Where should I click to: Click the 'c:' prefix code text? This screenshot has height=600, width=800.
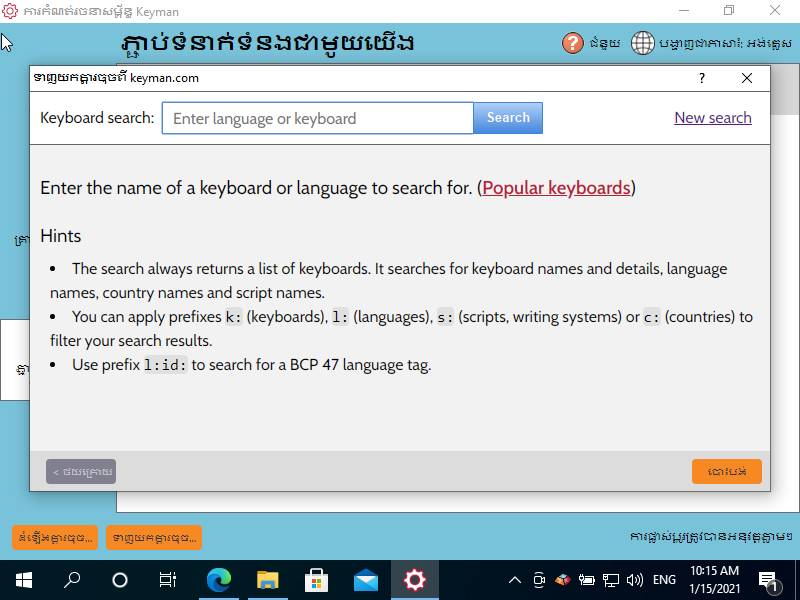pyautogui.click(x=652, y=317)
